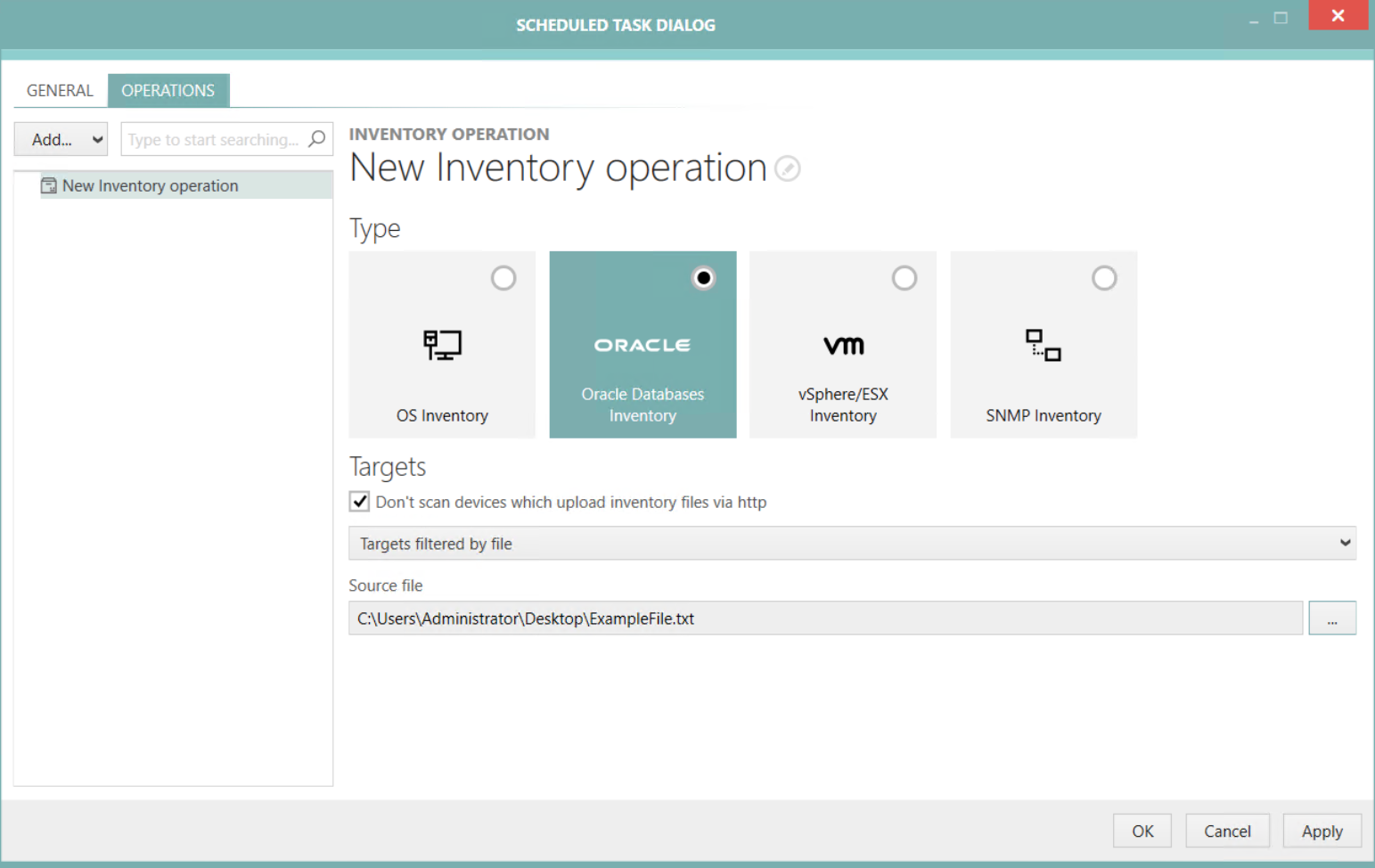1375x868 pixels.
Task: Click the Oracle Databases Inventory label text
Action: point(642,405)
